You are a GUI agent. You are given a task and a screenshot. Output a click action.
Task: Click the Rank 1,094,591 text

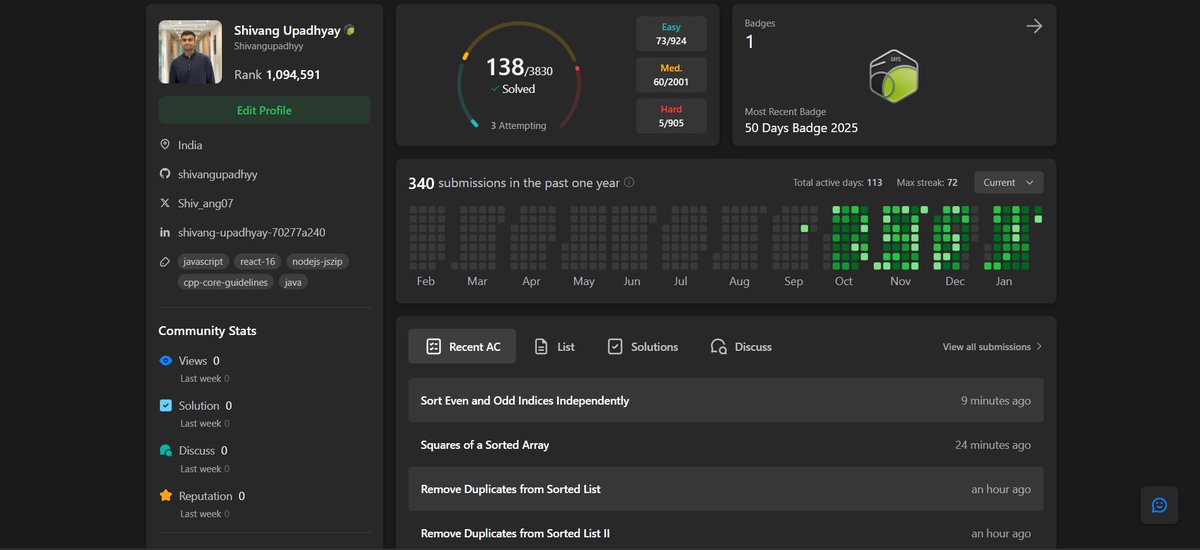coord(277,74)
